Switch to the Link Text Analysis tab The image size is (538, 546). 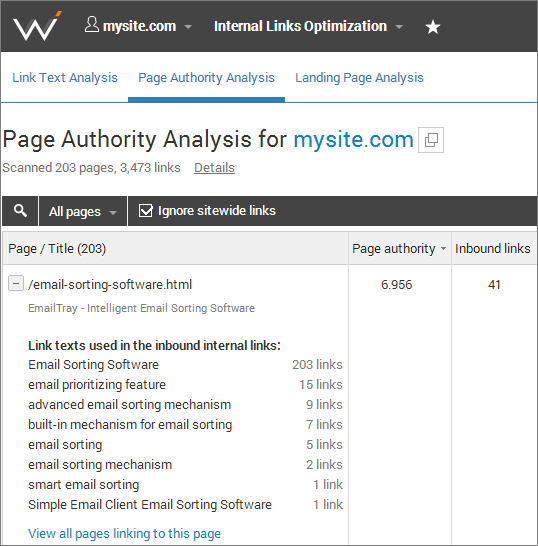(65, 77)
